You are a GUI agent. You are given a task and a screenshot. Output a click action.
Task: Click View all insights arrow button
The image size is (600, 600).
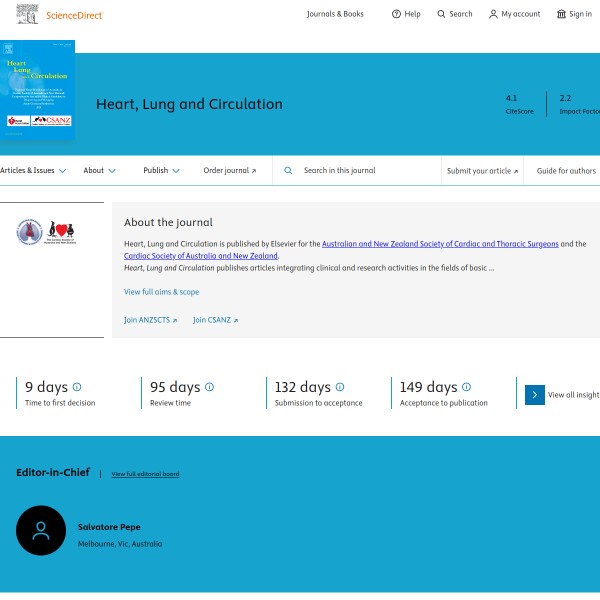(x=535, y=395)
